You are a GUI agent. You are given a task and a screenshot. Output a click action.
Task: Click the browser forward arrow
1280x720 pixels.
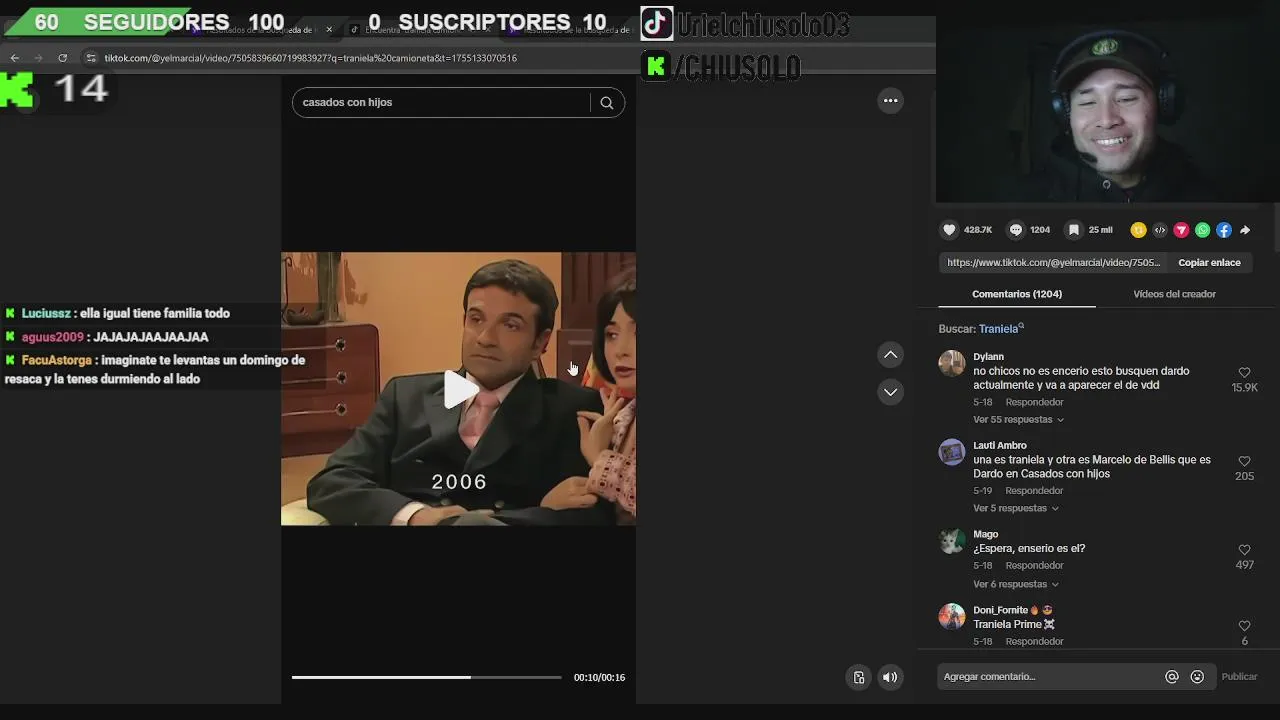click(38, 58)
